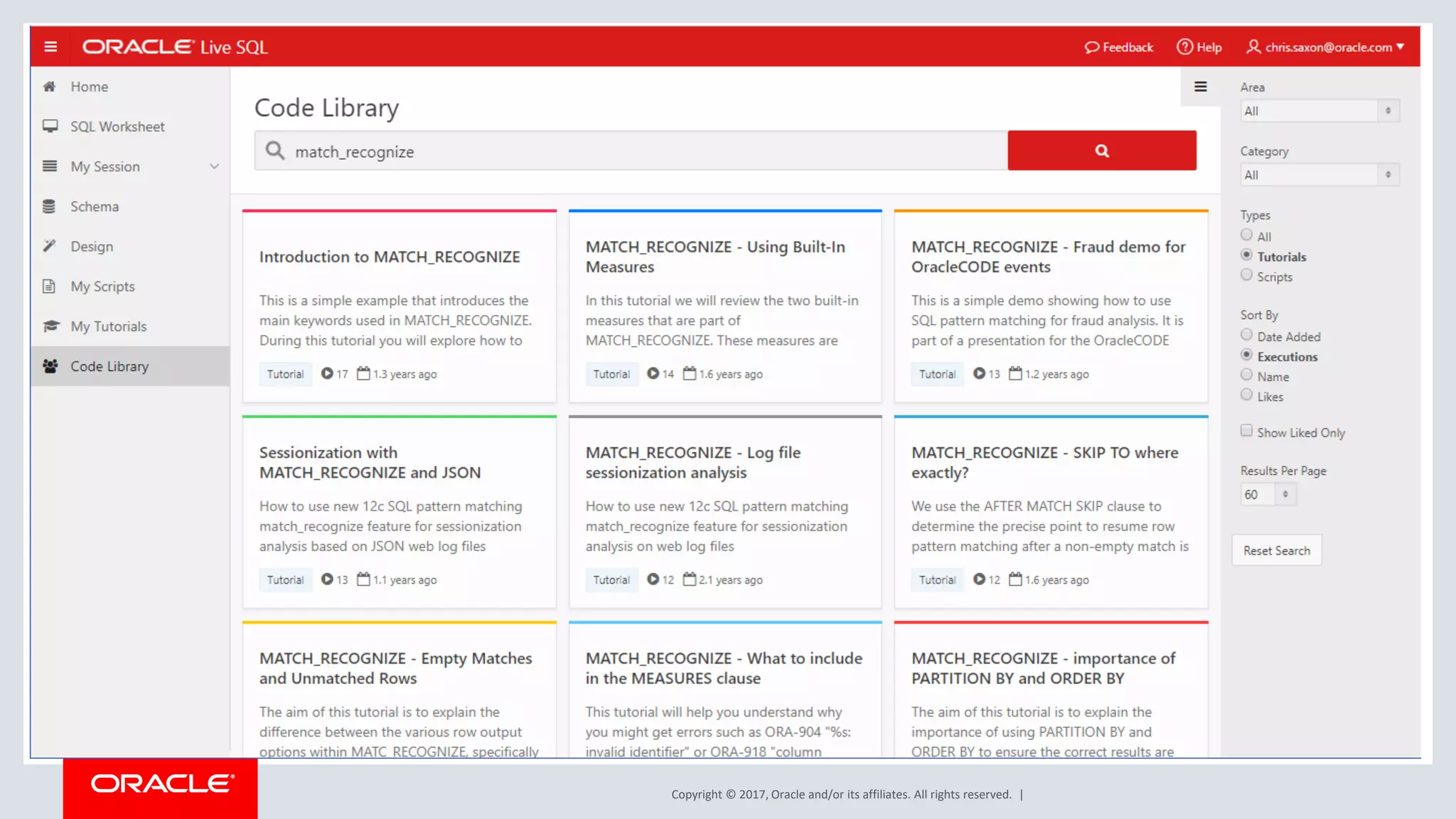Click the hamburger menu icon in red header
1456x819 pixels.
[x=50, y=47]
